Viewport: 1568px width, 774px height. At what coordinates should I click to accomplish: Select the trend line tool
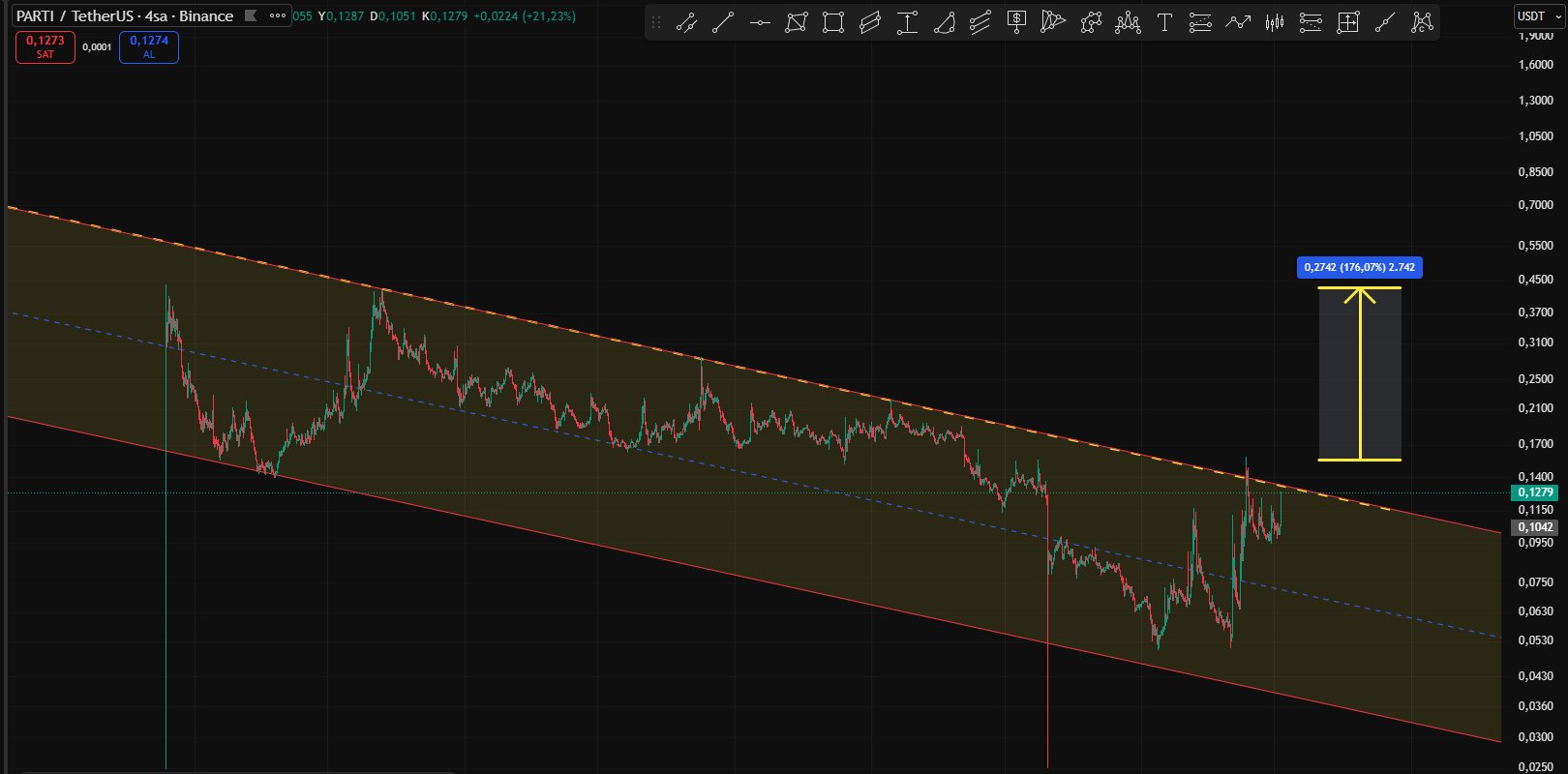723,22
